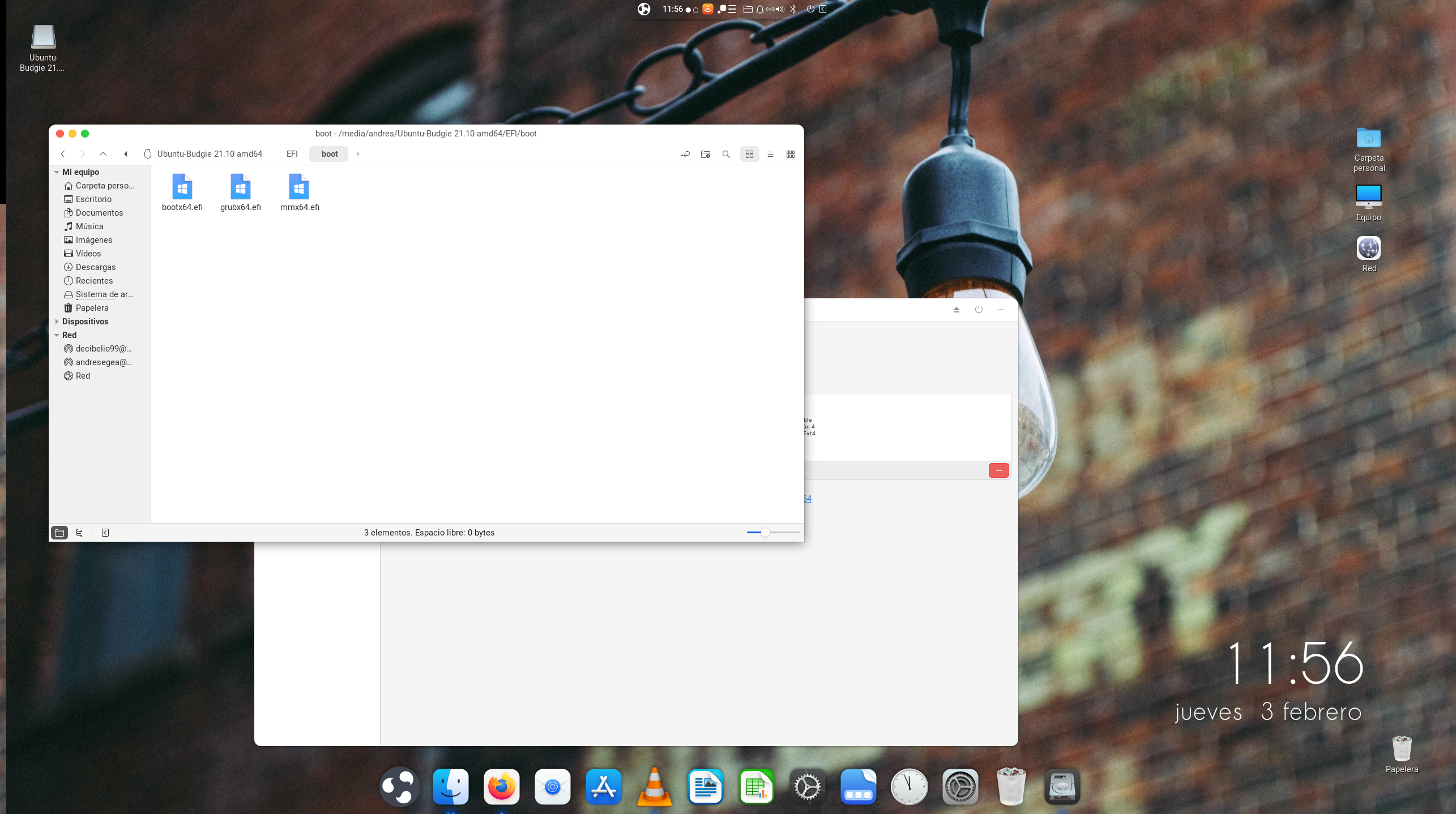Go forward with the right arrow

coord(83,154)
